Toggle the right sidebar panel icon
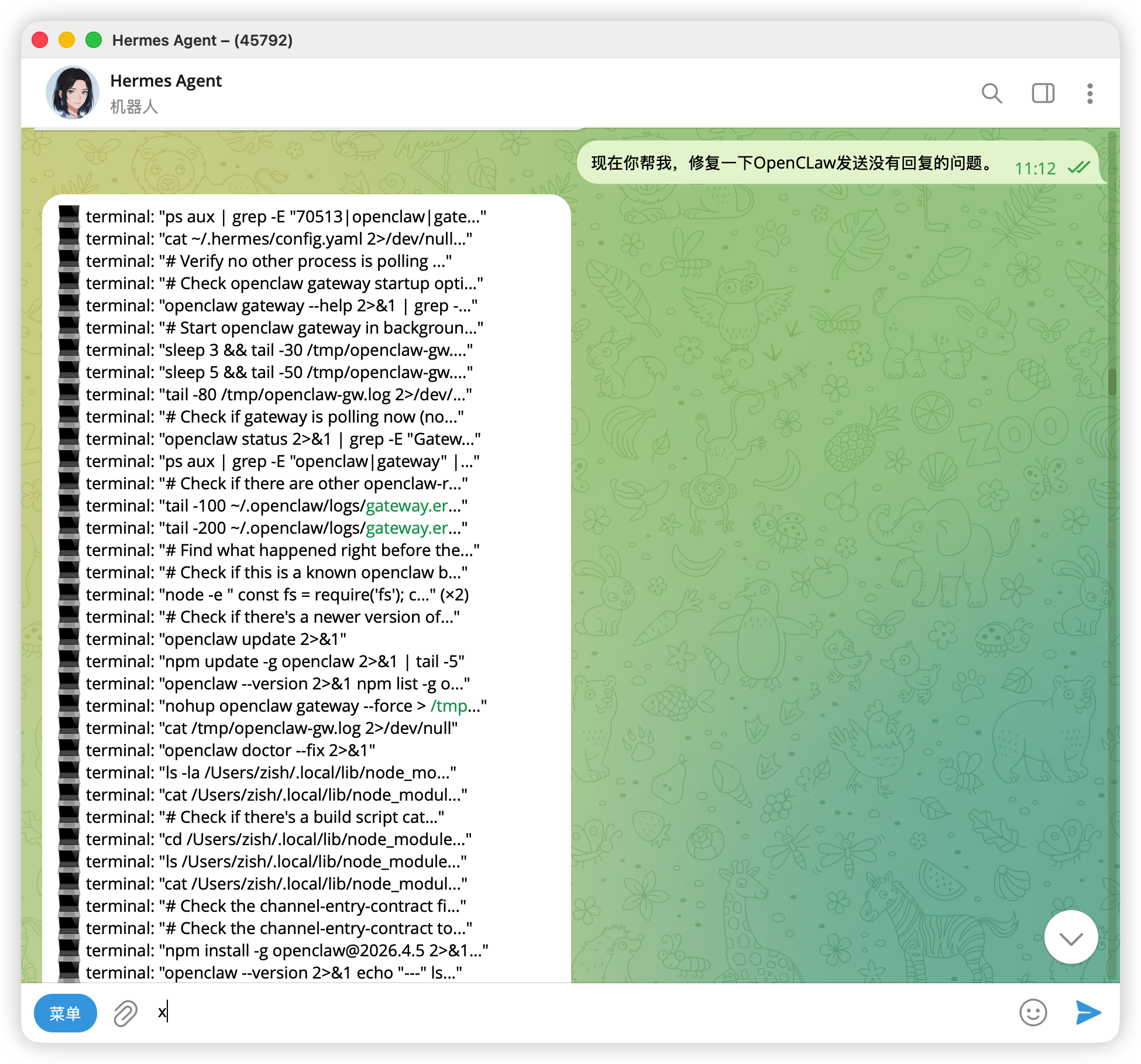 click(1043, 94)
